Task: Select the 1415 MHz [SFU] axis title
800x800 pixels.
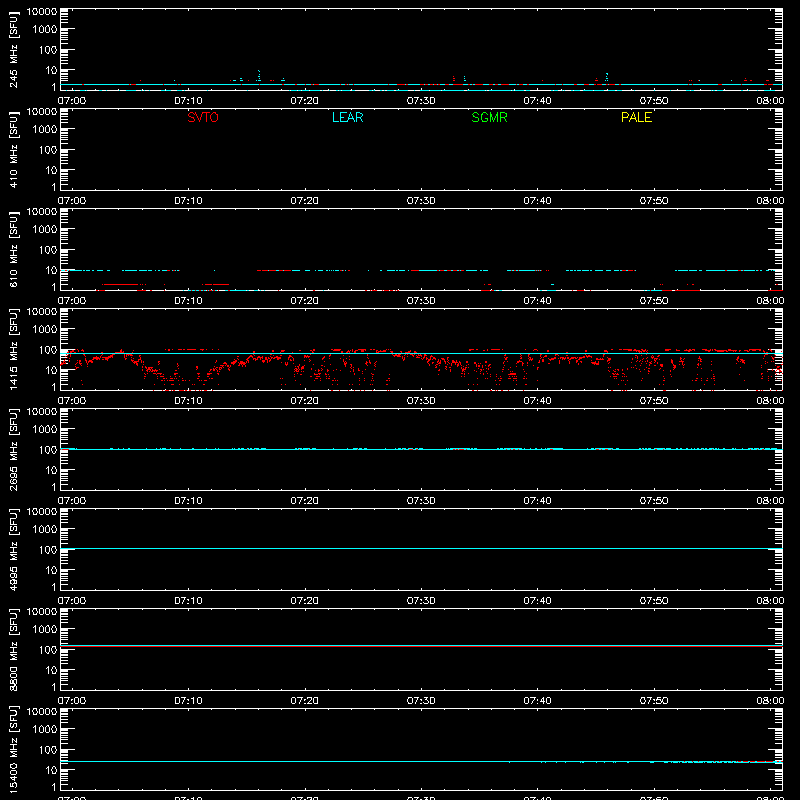Action: 14,349
